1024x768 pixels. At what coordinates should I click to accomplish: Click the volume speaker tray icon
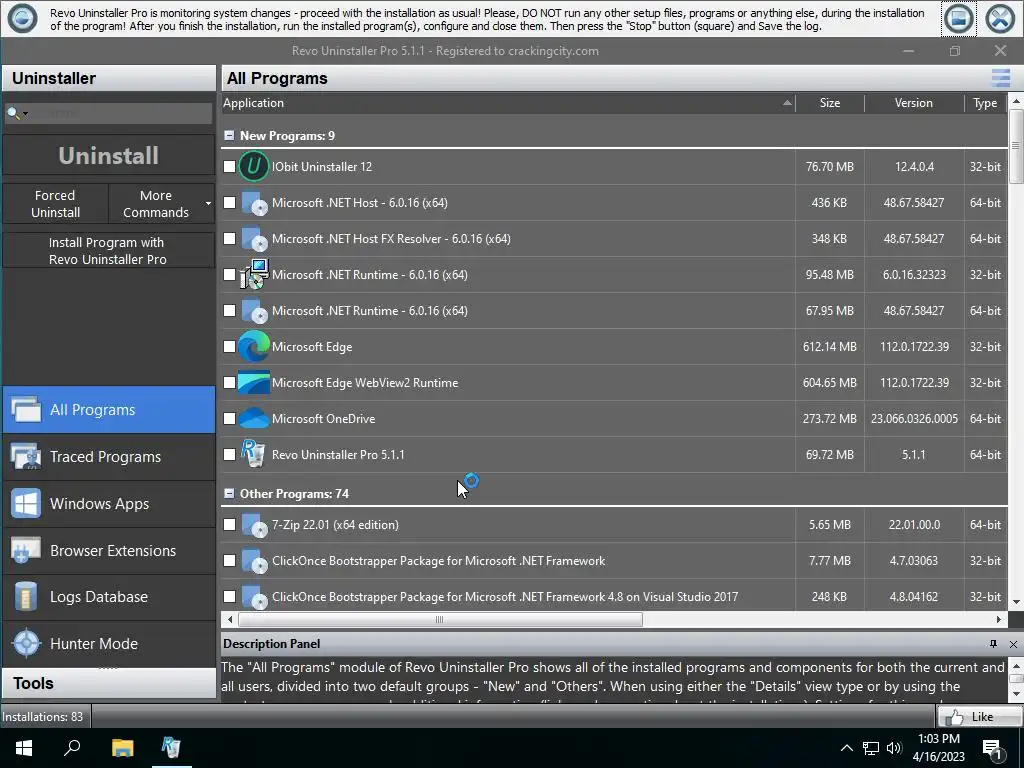pos(894,748)
